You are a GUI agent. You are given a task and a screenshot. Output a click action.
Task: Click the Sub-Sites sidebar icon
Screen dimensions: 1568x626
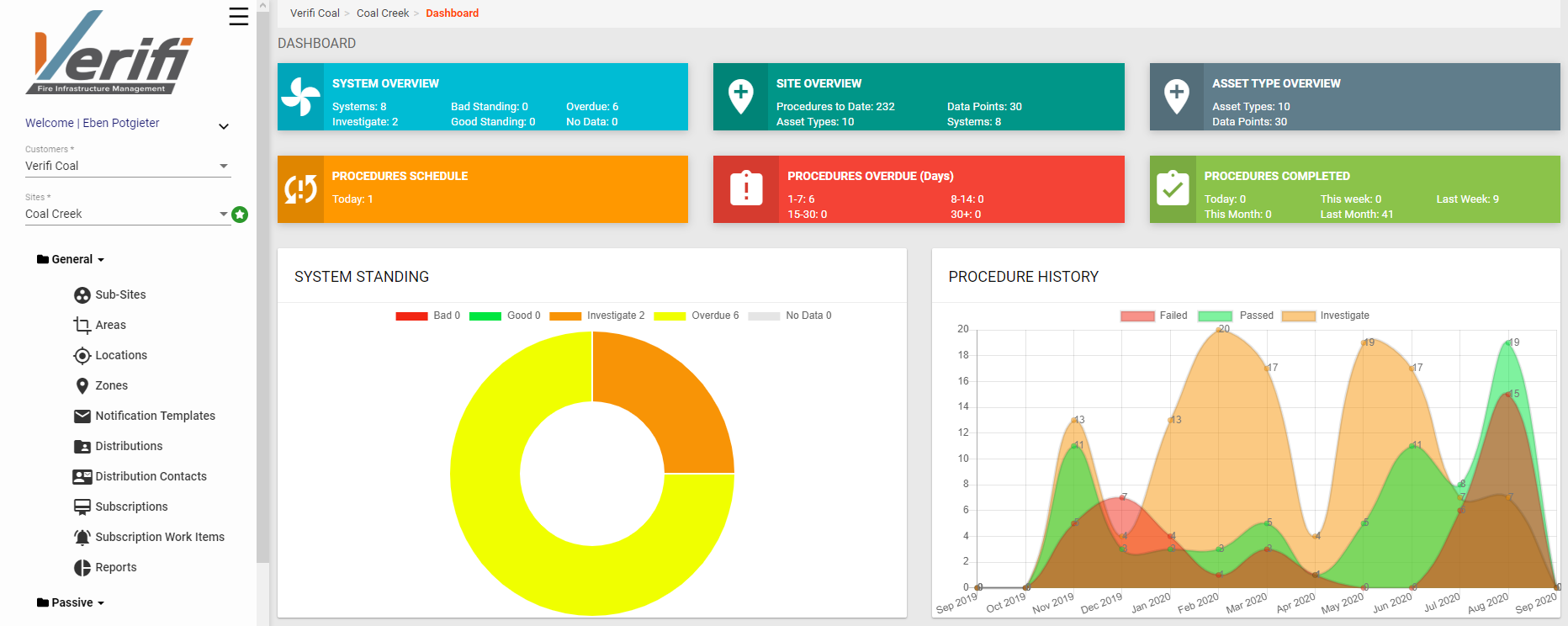pyautogui.click(x=82, y=295)
